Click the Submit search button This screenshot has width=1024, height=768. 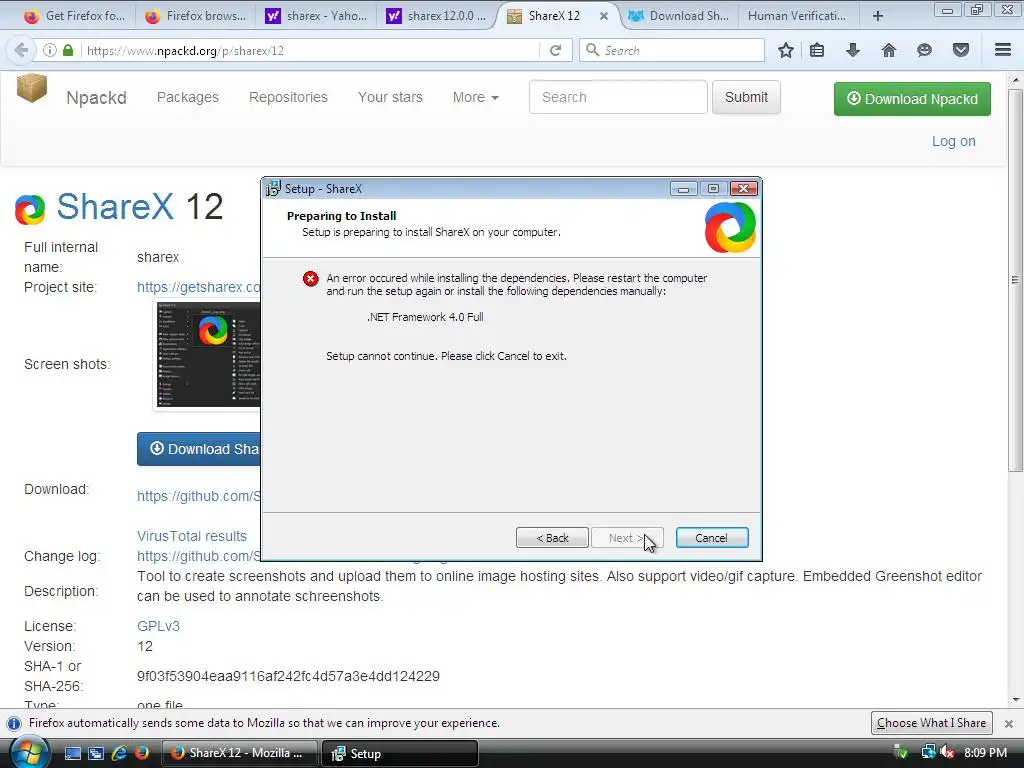tap(746, 97)
